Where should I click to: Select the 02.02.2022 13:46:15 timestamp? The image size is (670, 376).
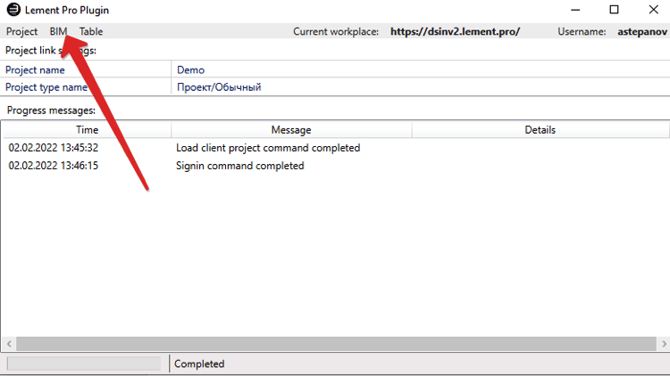pos(53,166)
